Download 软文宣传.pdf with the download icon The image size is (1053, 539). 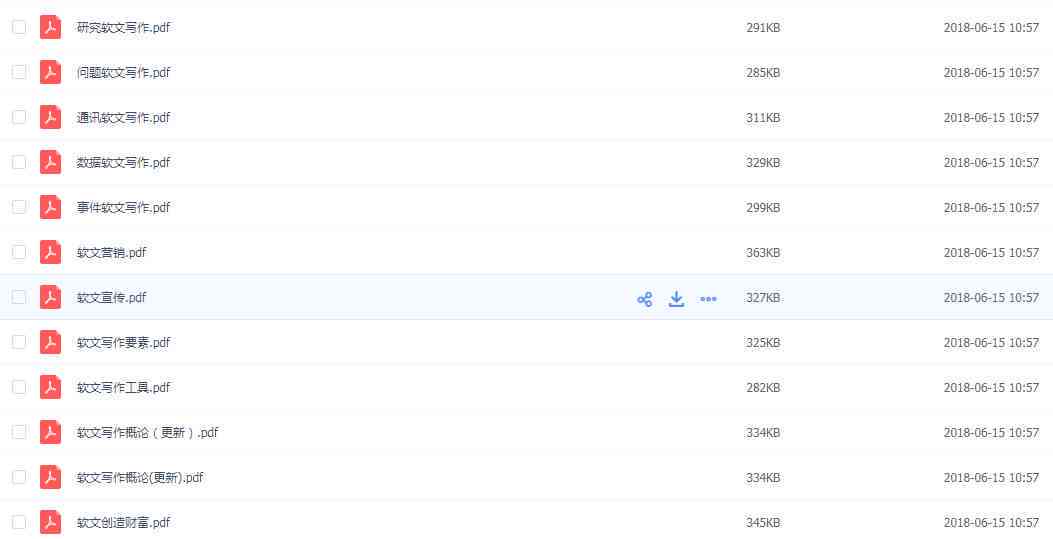676,299
